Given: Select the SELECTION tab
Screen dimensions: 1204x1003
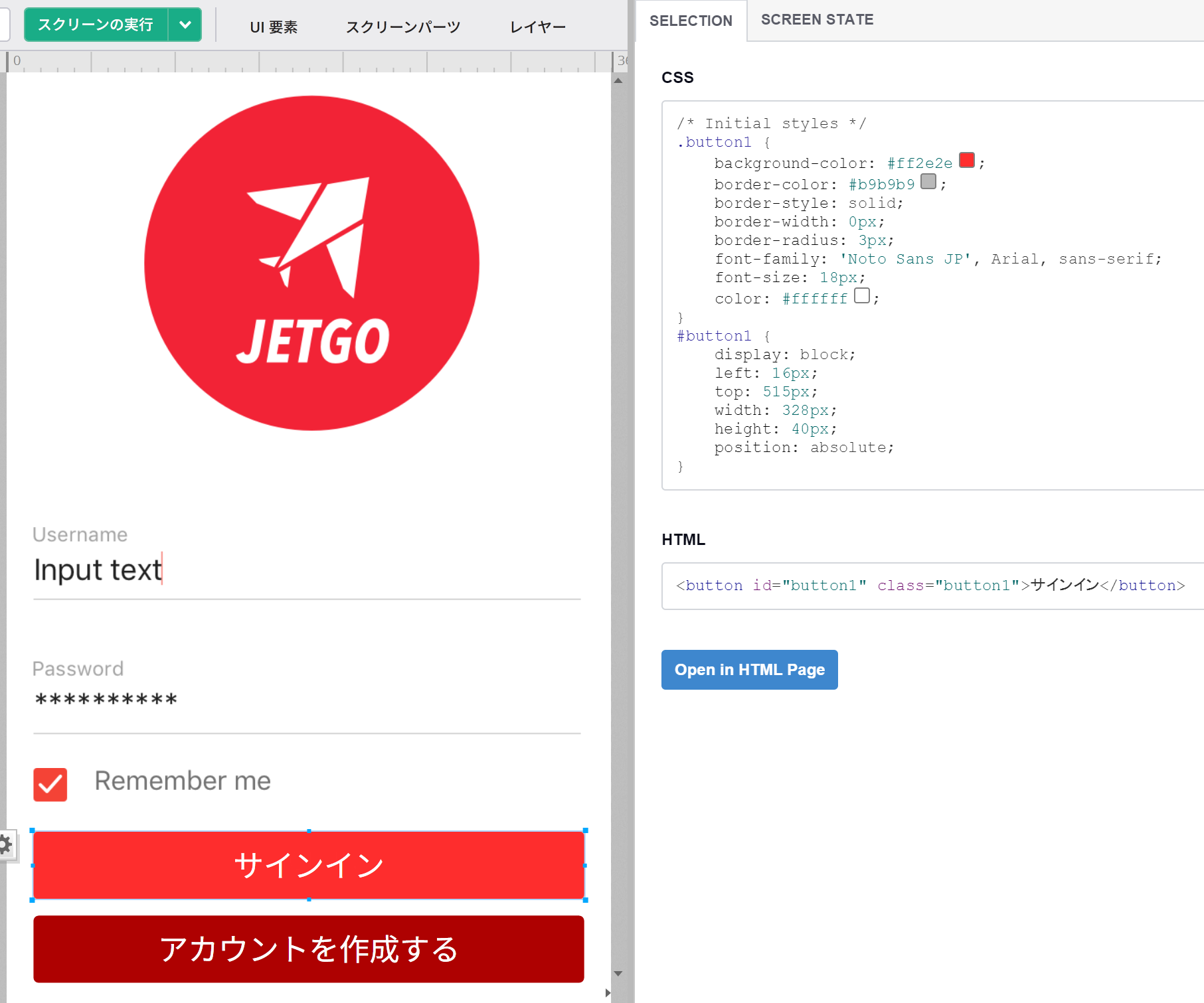Looking at the screenshot, I should point(691,21).
